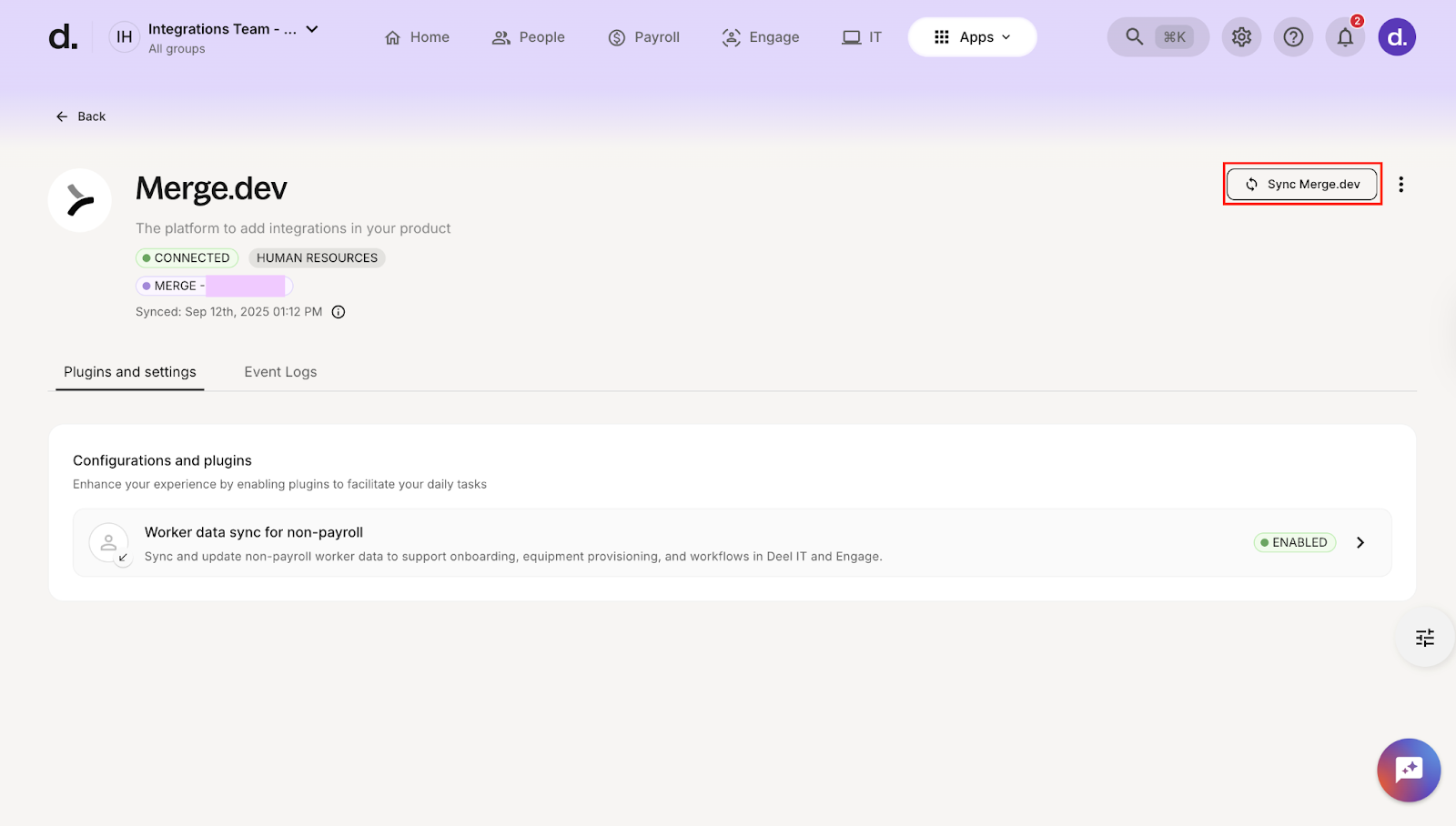Switch to the Event Logs tab
1456x826 pixels.
280,372
